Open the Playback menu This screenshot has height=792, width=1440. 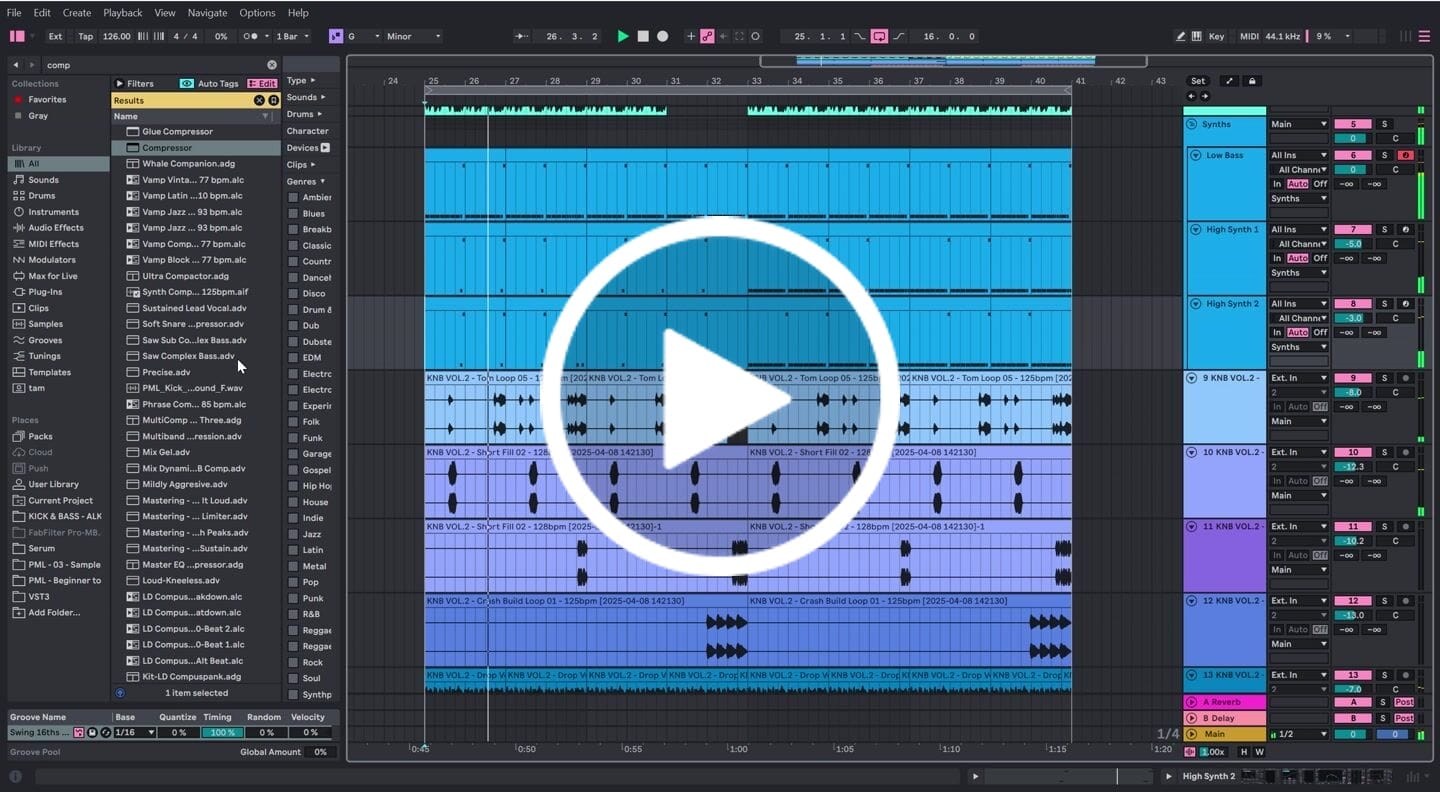click(123, 13)
